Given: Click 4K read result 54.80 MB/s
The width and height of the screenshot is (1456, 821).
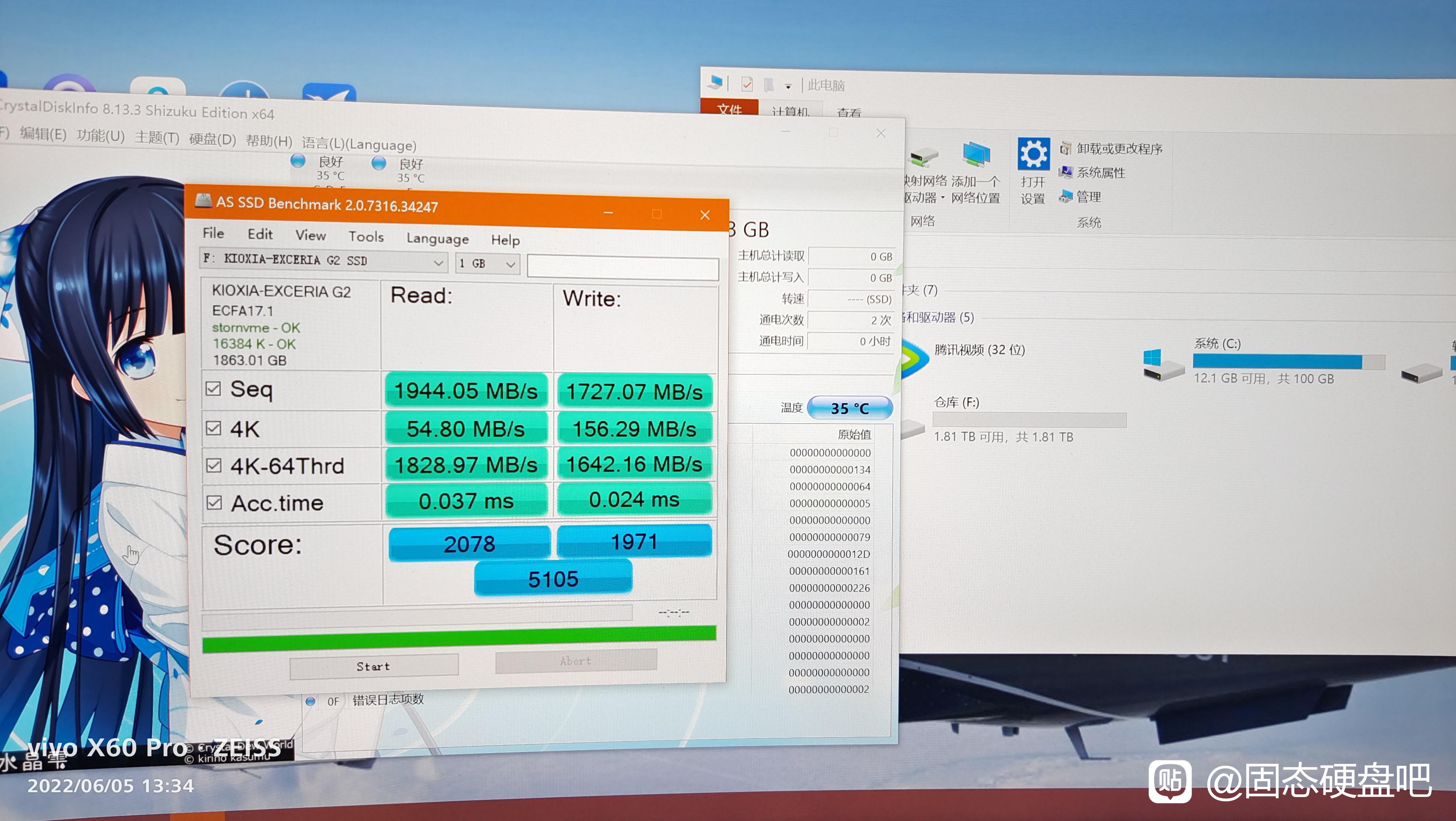Looking at the screenshot, I should (x=466, y=429).
